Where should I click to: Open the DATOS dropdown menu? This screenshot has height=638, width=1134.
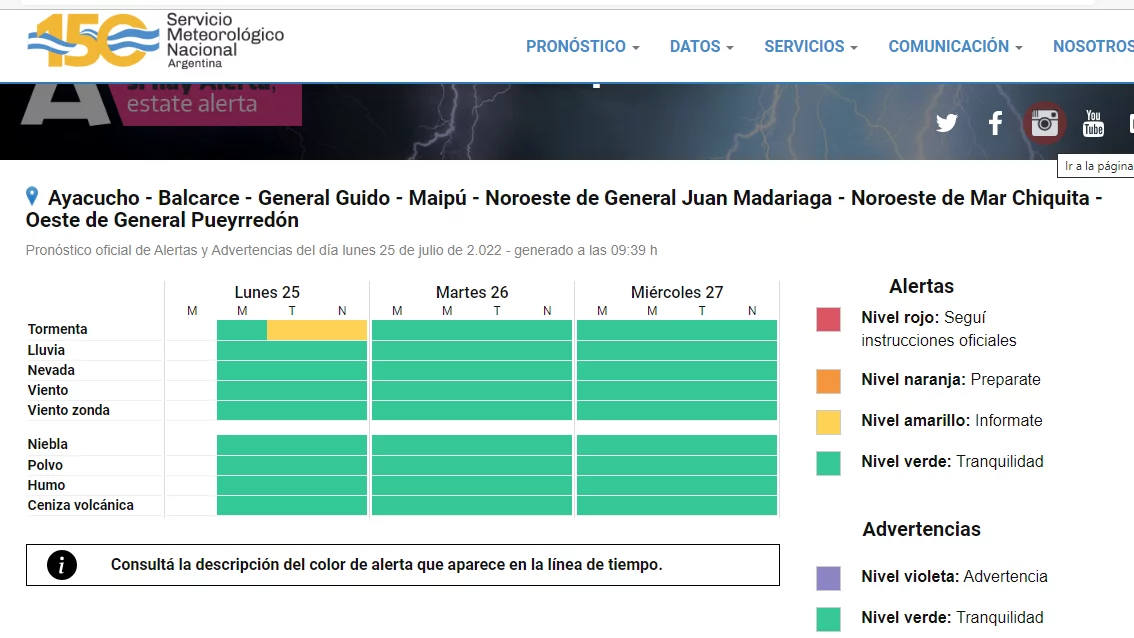pos(701,47)
